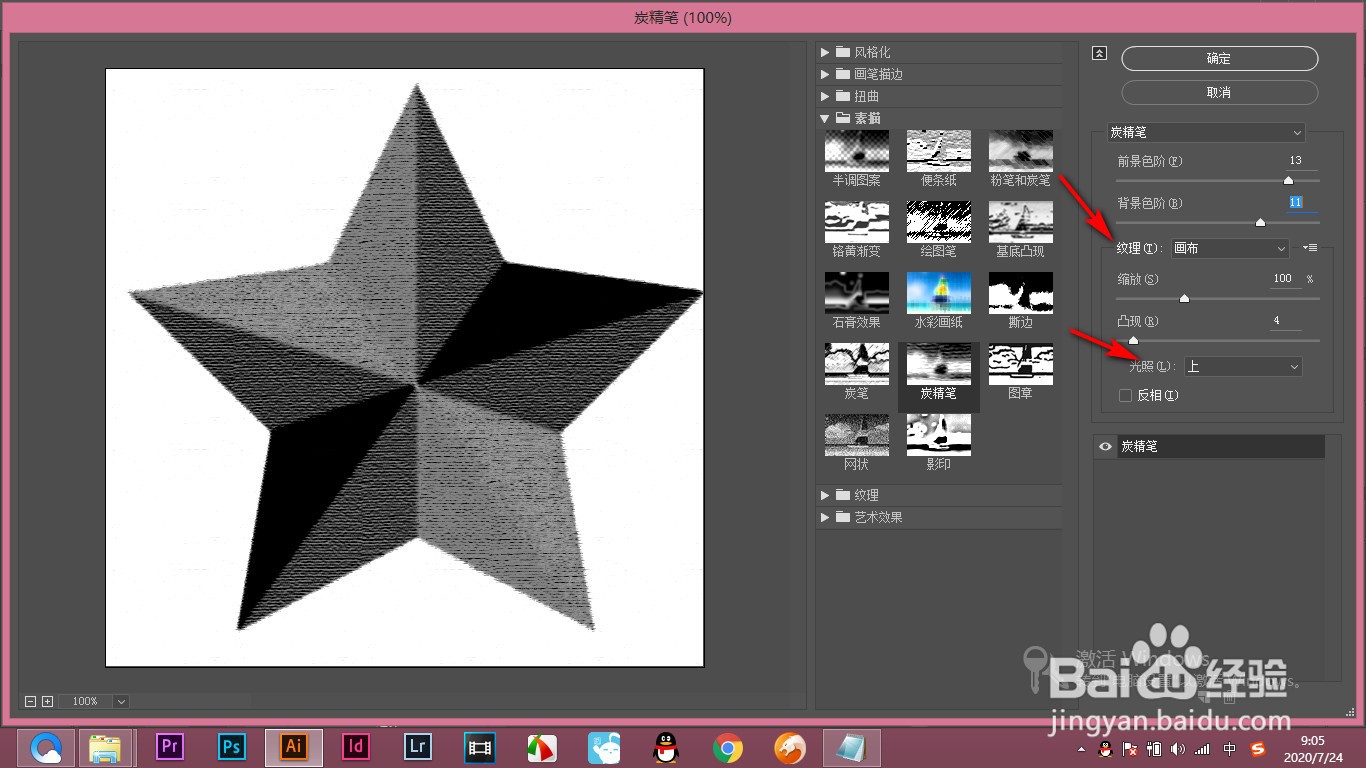Click the 前景色阶 slider handle
1366x768 pixels.
tap(1288, 180)
